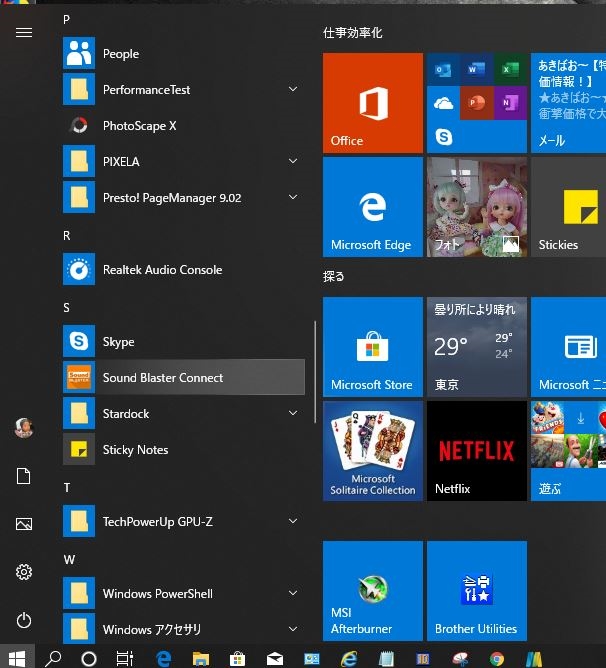
Task: Open Sound Blaster Connect
Action: 183,377
